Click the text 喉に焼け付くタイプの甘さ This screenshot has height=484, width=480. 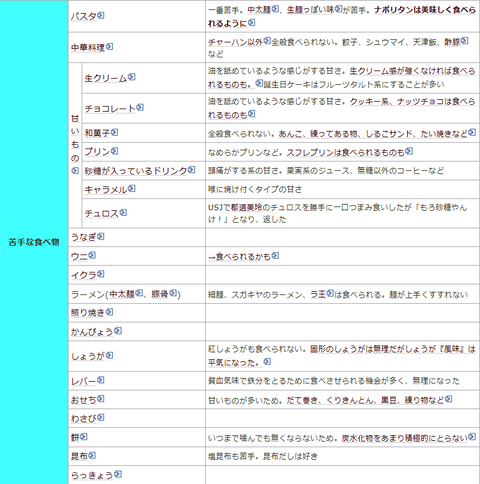[255, 189]
